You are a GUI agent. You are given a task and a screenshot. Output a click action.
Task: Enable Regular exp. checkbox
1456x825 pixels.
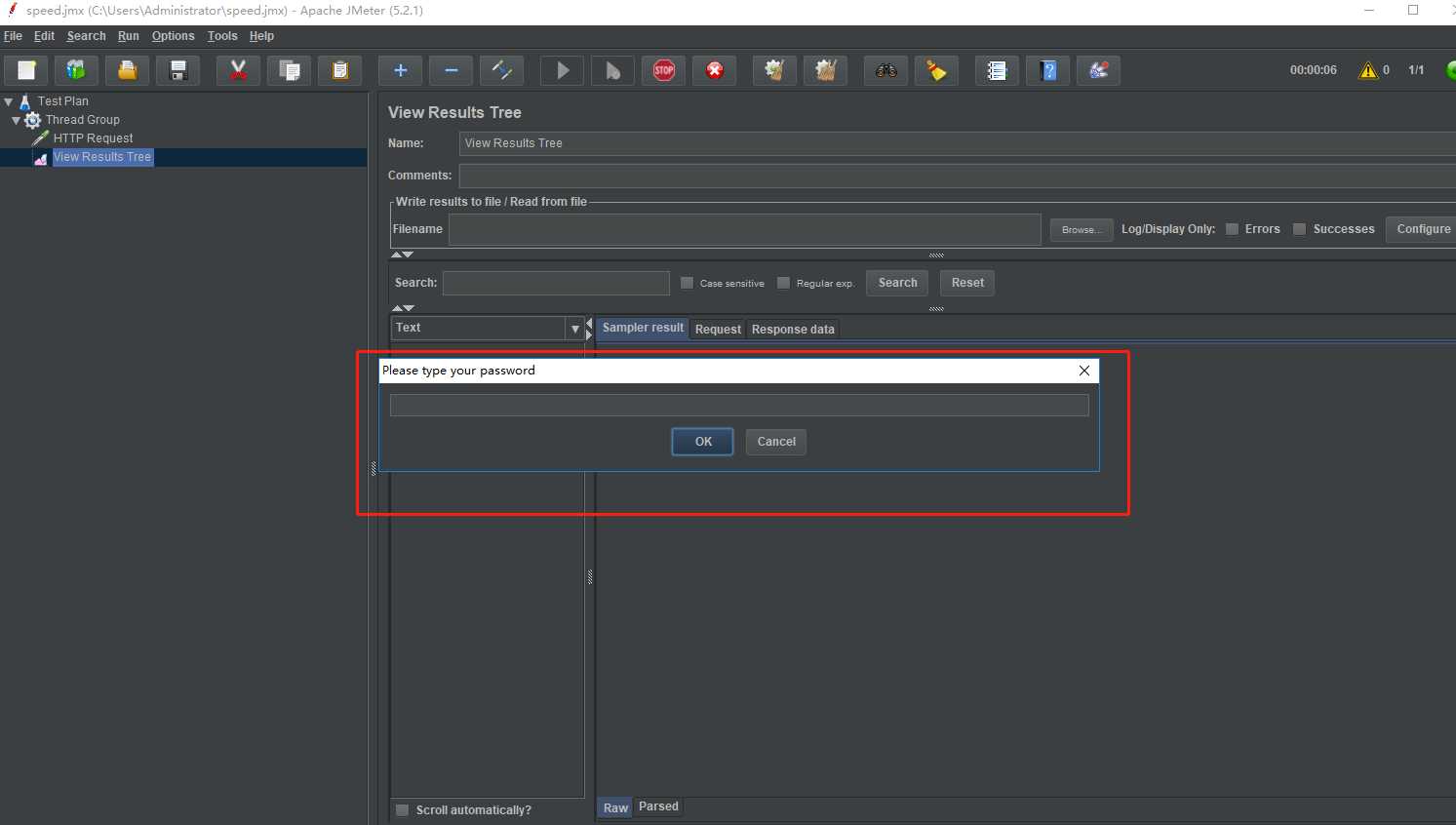(783, 283)
